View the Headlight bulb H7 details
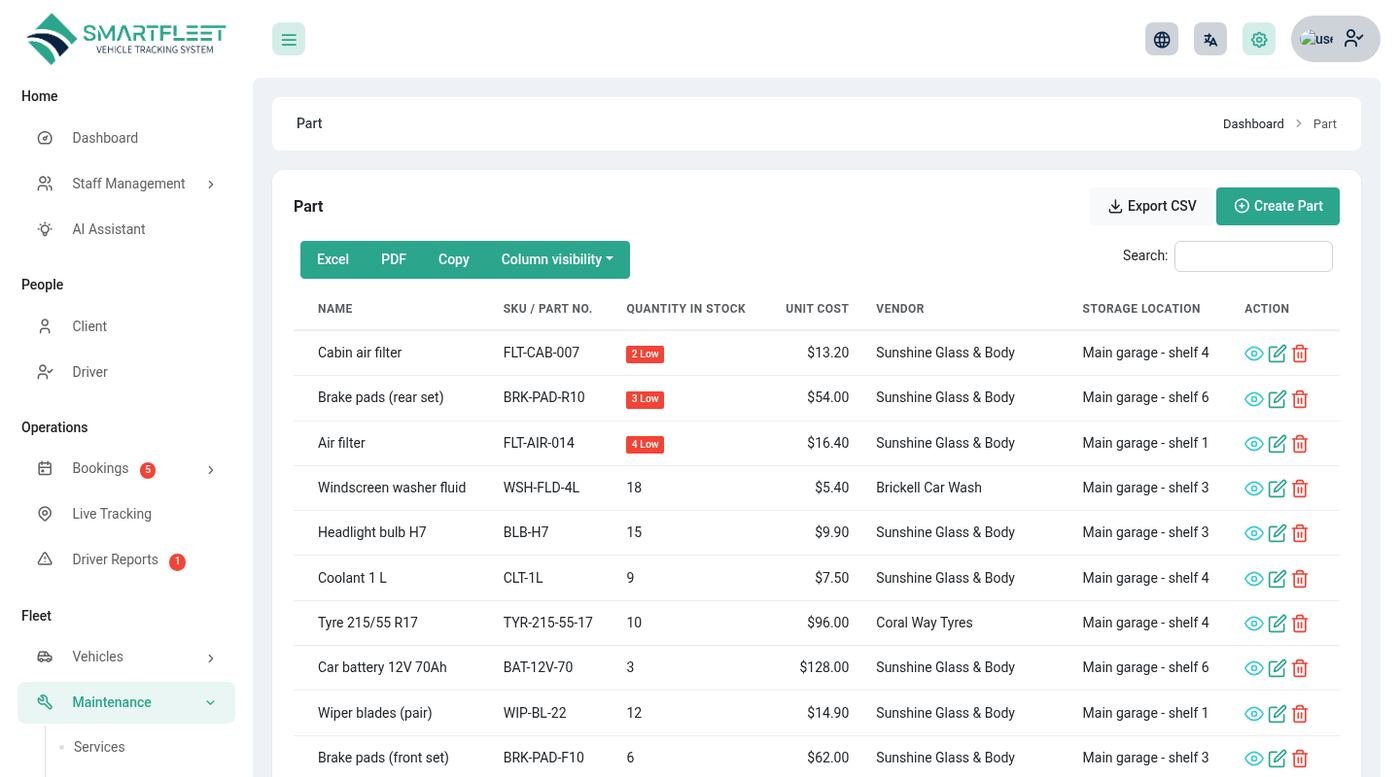Screen dimensions: 1400x777 coord(1254,534)
